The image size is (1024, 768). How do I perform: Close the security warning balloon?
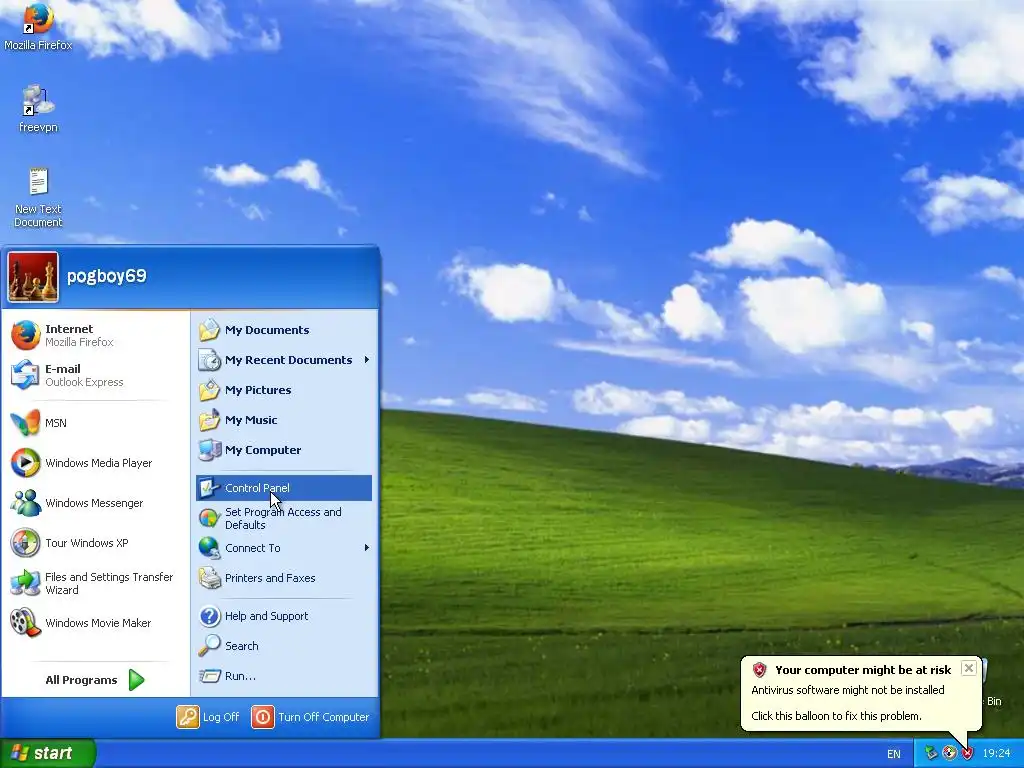point(968,667)
